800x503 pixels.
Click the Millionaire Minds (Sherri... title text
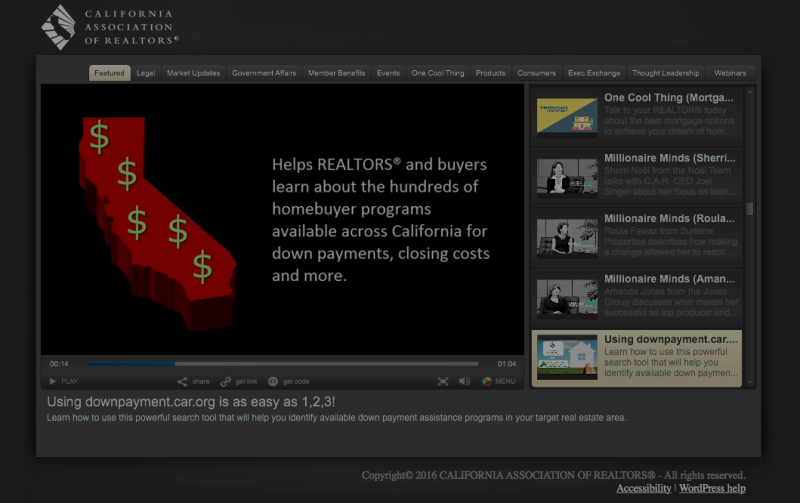coord(669,158)
